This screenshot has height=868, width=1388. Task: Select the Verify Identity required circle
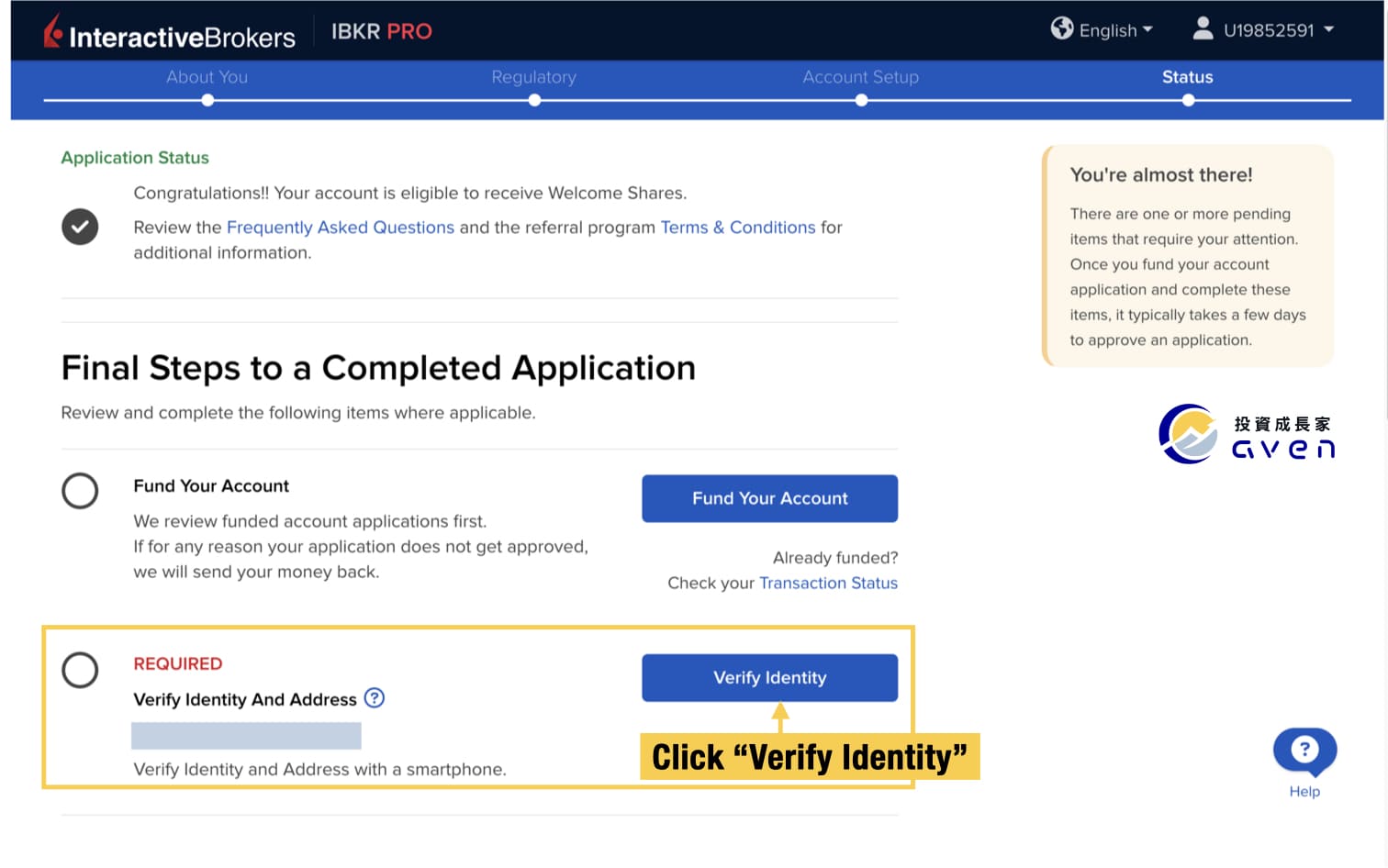80,671
